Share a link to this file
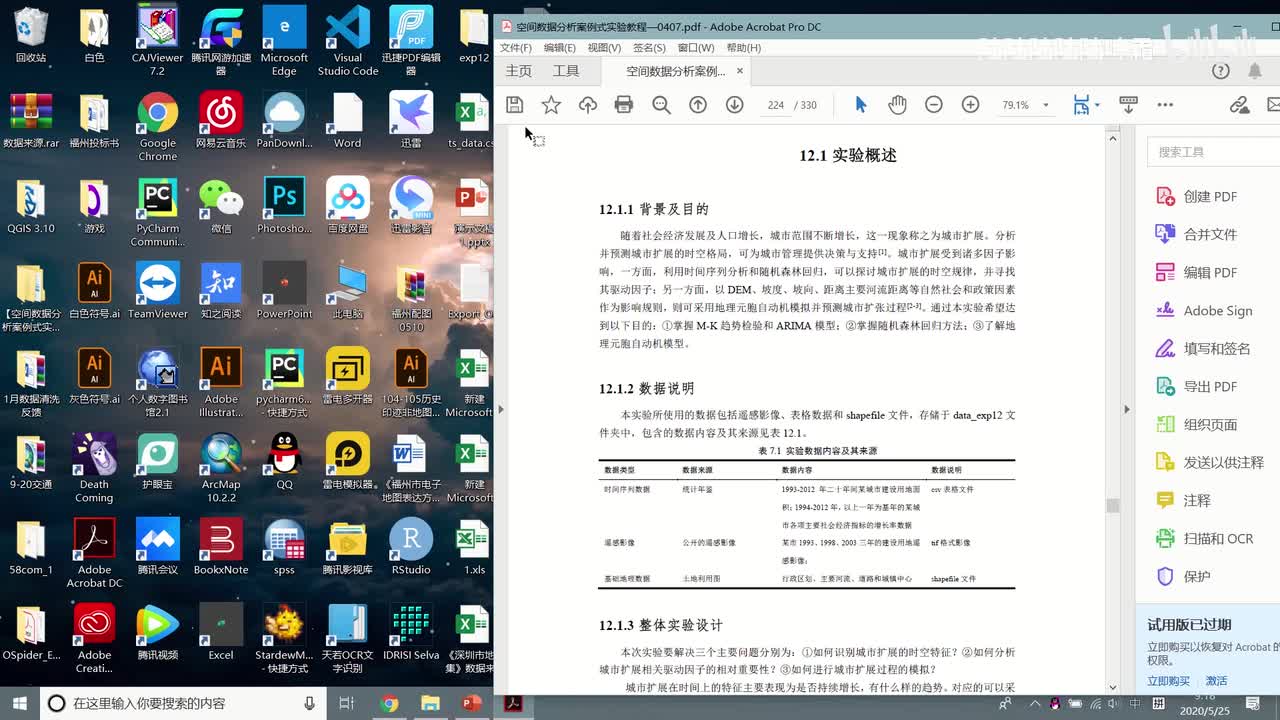 click(x=1240, y=105)
